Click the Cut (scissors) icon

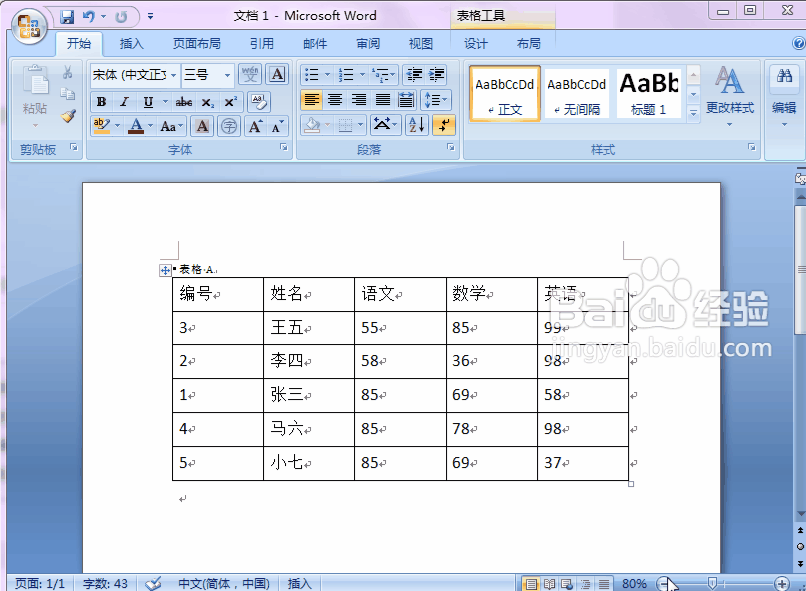point(68,72)
